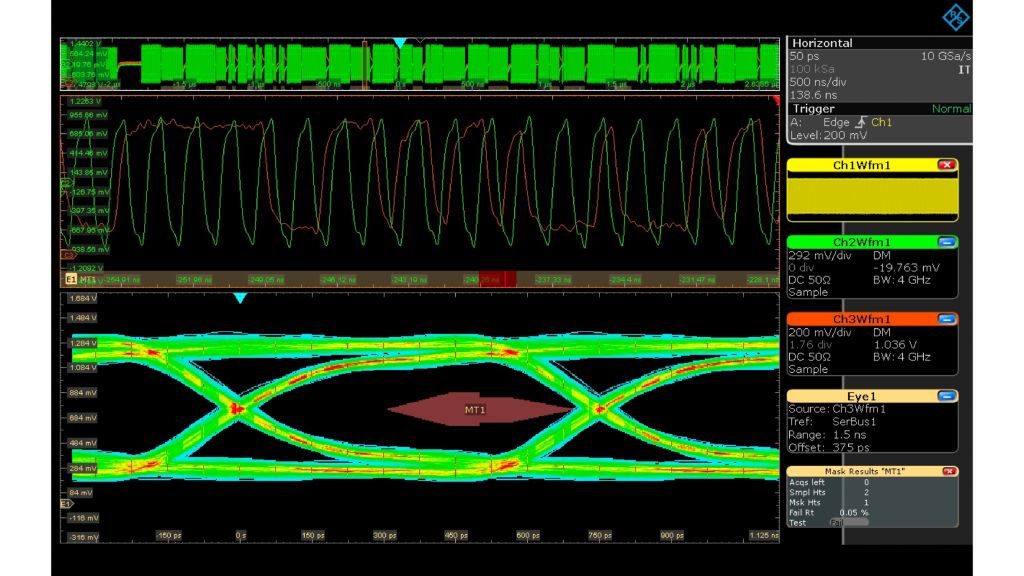Minimize the Ch3Wfm1 panel
Screen dimensions: 1024x576
tap(945, 320)
